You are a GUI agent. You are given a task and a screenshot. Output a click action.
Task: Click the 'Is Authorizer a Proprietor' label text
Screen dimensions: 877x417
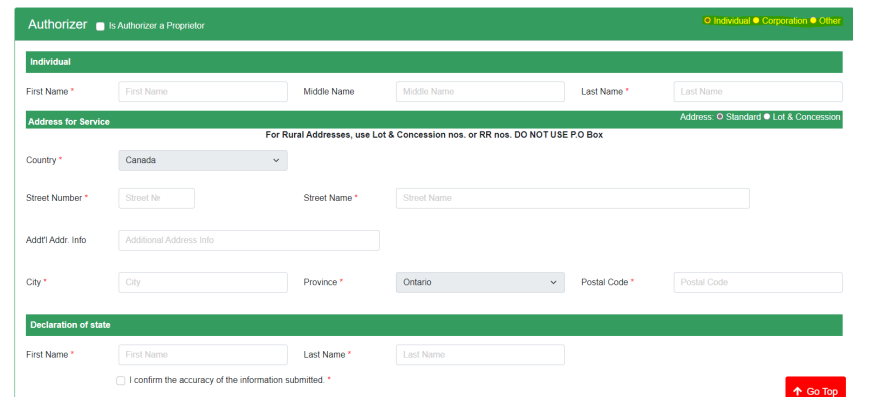pyautogui.click(x=157, y=26)
